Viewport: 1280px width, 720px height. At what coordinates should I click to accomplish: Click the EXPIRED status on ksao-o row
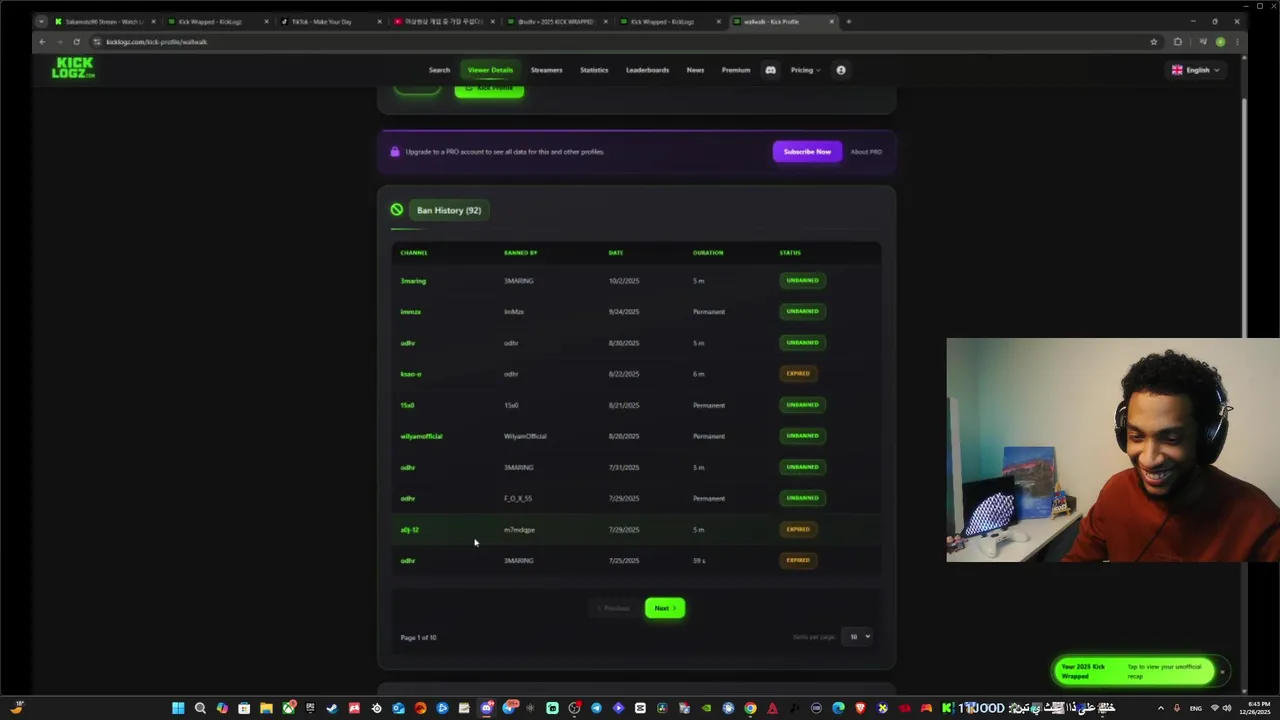tap(798, 374)
